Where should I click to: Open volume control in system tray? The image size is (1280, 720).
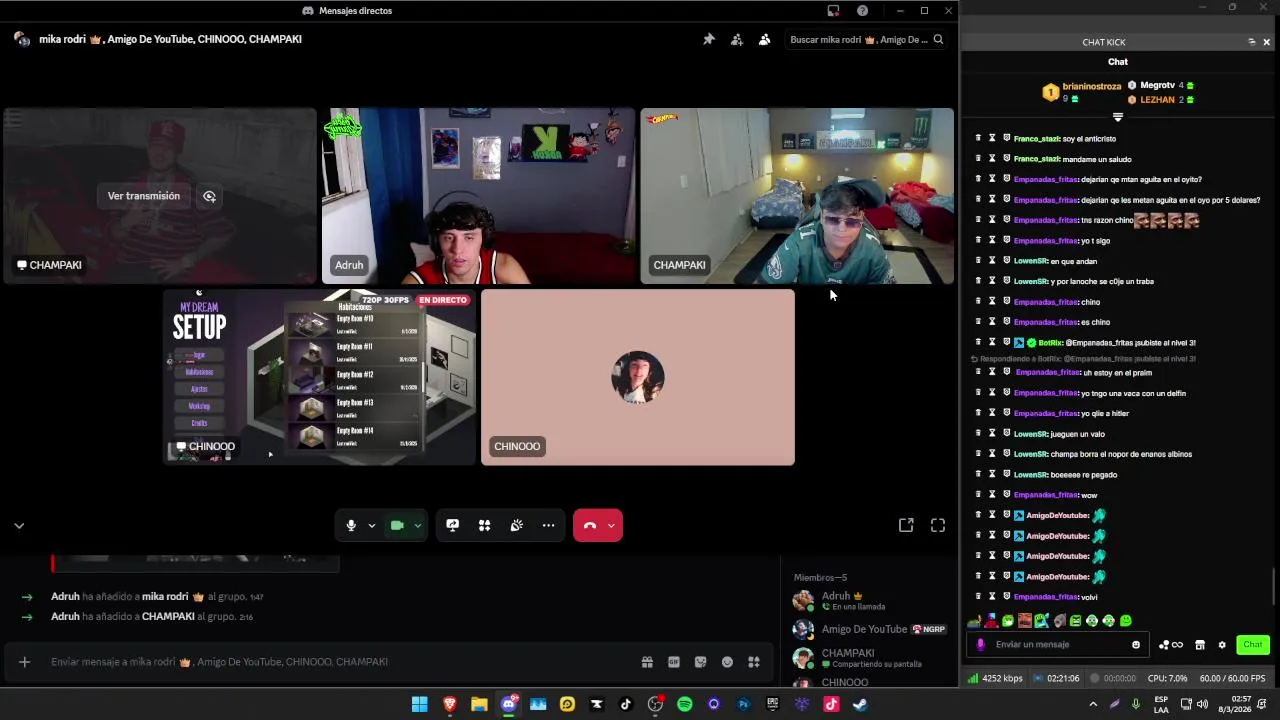1203,704
